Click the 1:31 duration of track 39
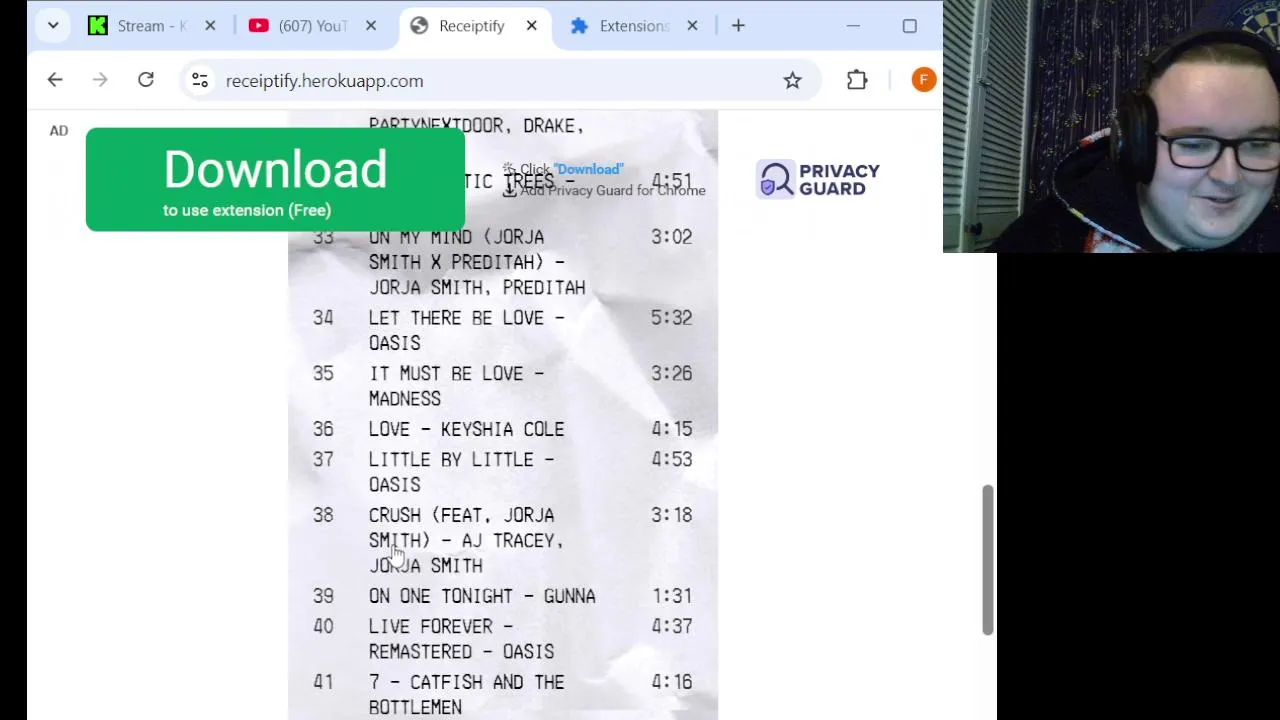The width and height of the screenshot is (1280, 720). [671, 596]
